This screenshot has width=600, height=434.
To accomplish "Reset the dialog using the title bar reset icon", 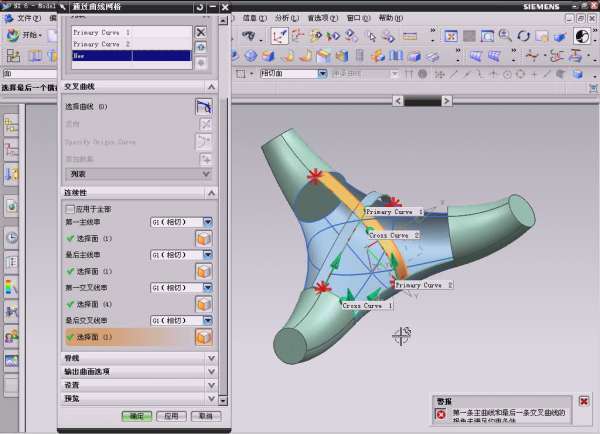I will tap(199, 7).
